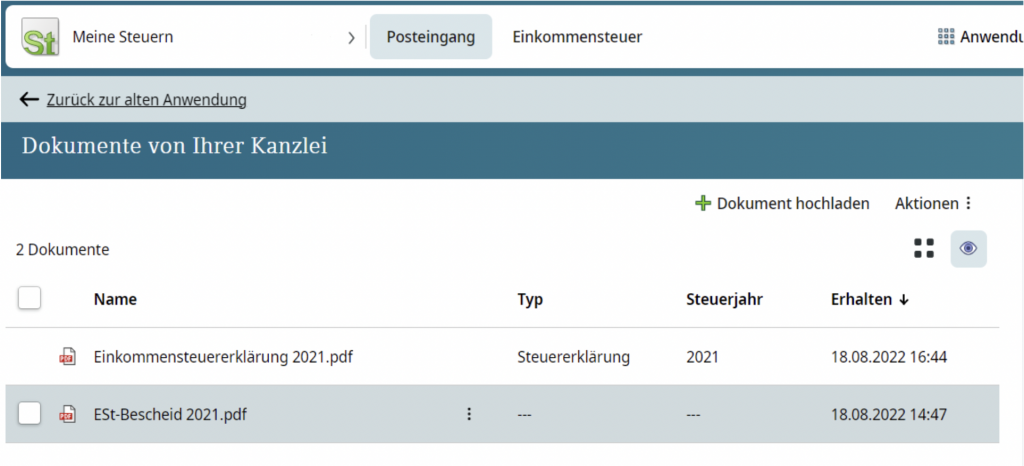Image resolution: width=1024 pixels, height=466 pixels.
Task: Open the Einkommensteuererklärung 2021.pdf file
Action: [223, 357]
